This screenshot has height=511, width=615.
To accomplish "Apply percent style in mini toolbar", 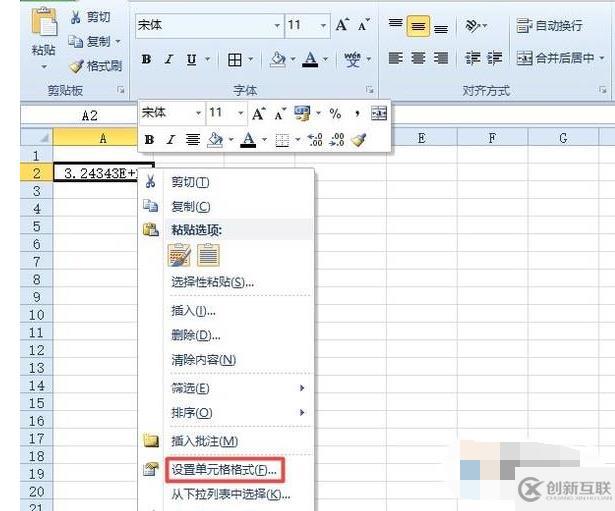I will pyautogui.click(x=335, y=114).
